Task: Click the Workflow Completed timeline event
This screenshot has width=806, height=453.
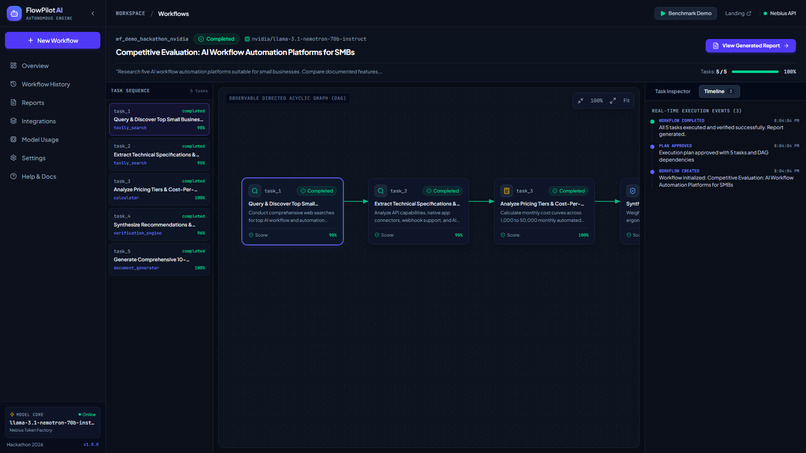Action: [725, 128]
